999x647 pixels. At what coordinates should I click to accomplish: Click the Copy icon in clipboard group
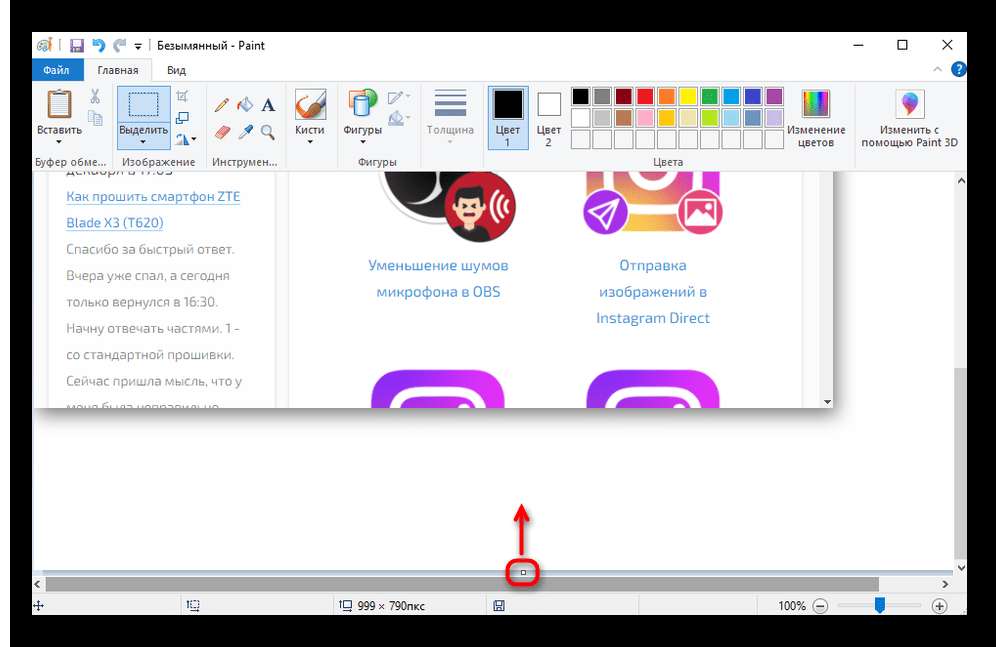coord(95,118)
